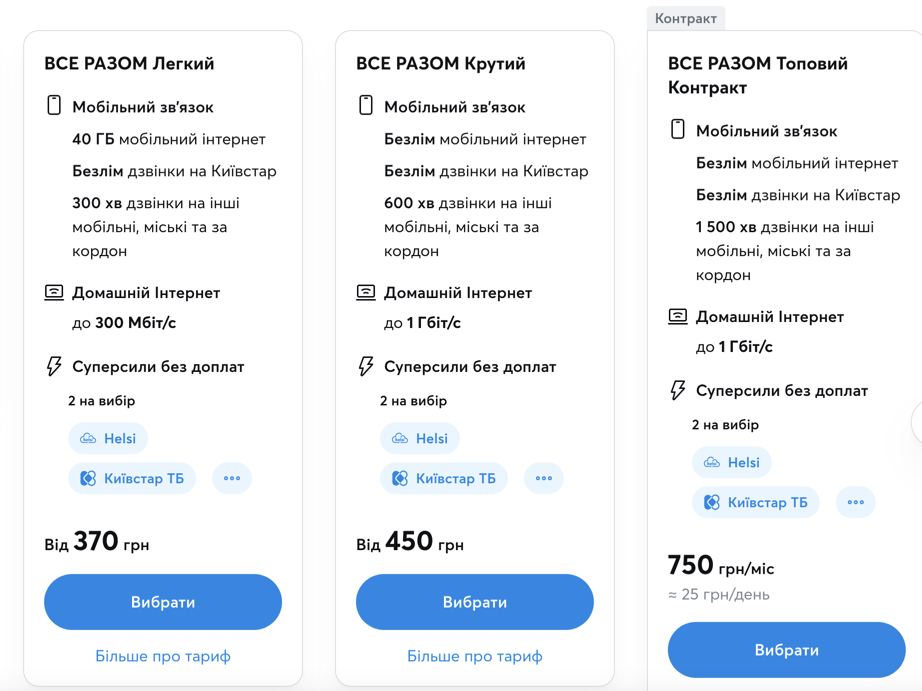The width and height of the screenshot is (922, 691).
Task: Open Більше про тариф link under Крутий
Action: pos(475,656)
